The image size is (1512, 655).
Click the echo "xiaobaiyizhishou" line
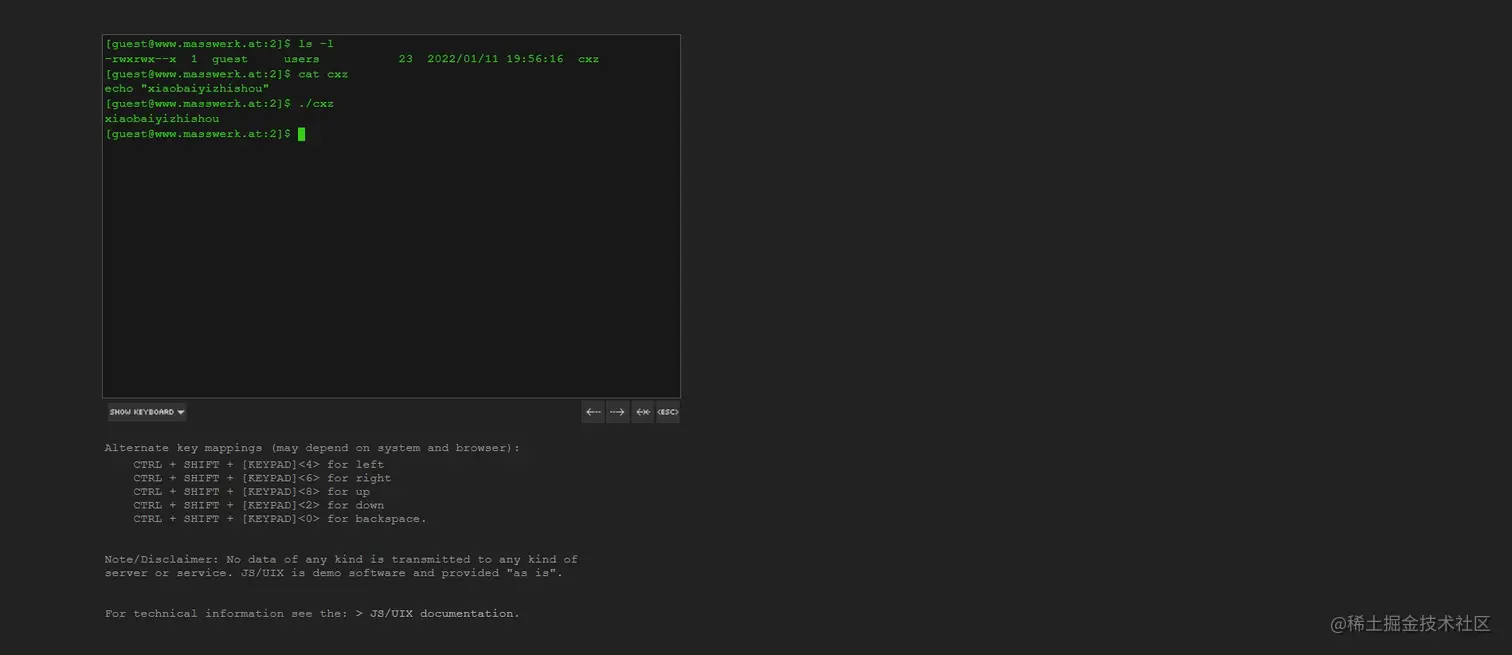pos(187,89)
